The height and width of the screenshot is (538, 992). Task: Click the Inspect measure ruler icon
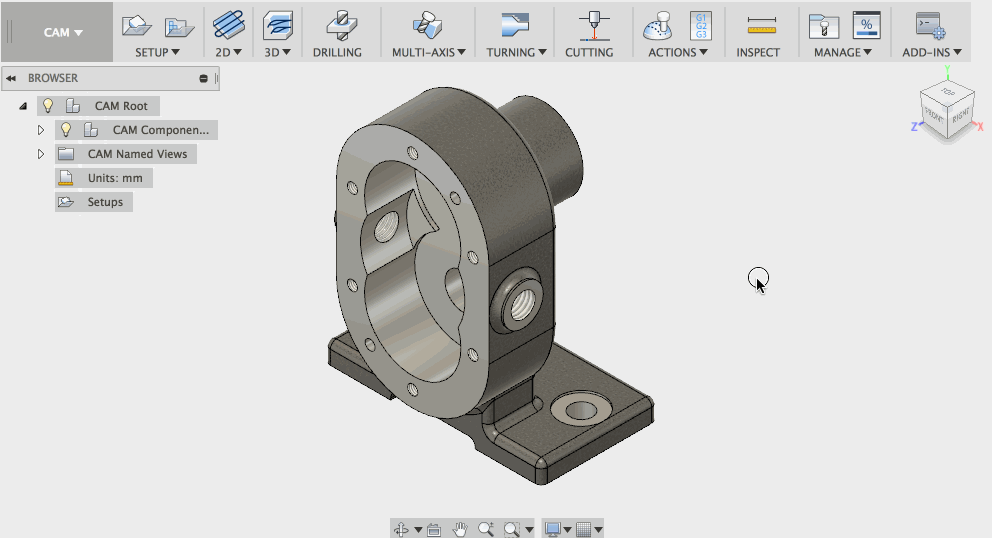pos(758,27)
